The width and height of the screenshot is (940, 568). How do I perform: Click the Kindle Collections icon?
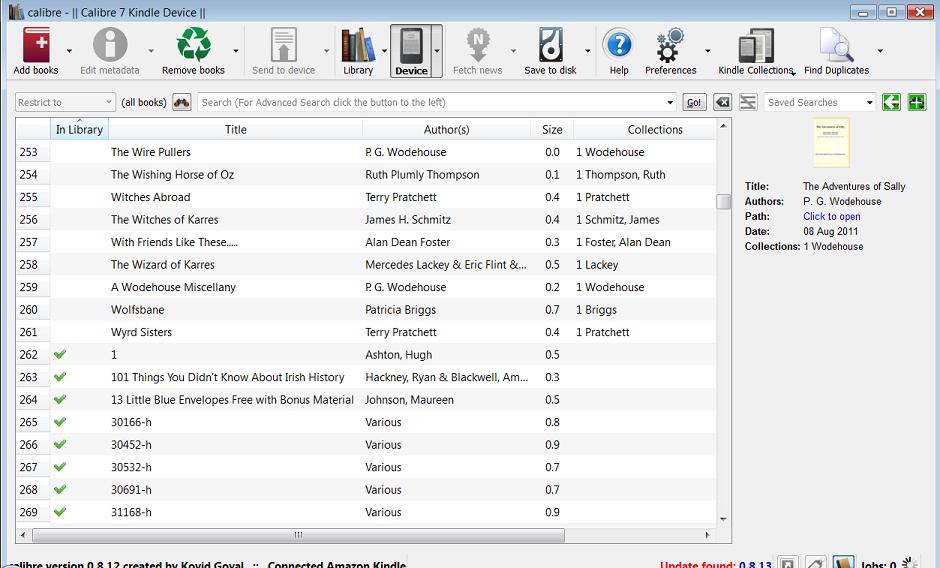(755, 46)
